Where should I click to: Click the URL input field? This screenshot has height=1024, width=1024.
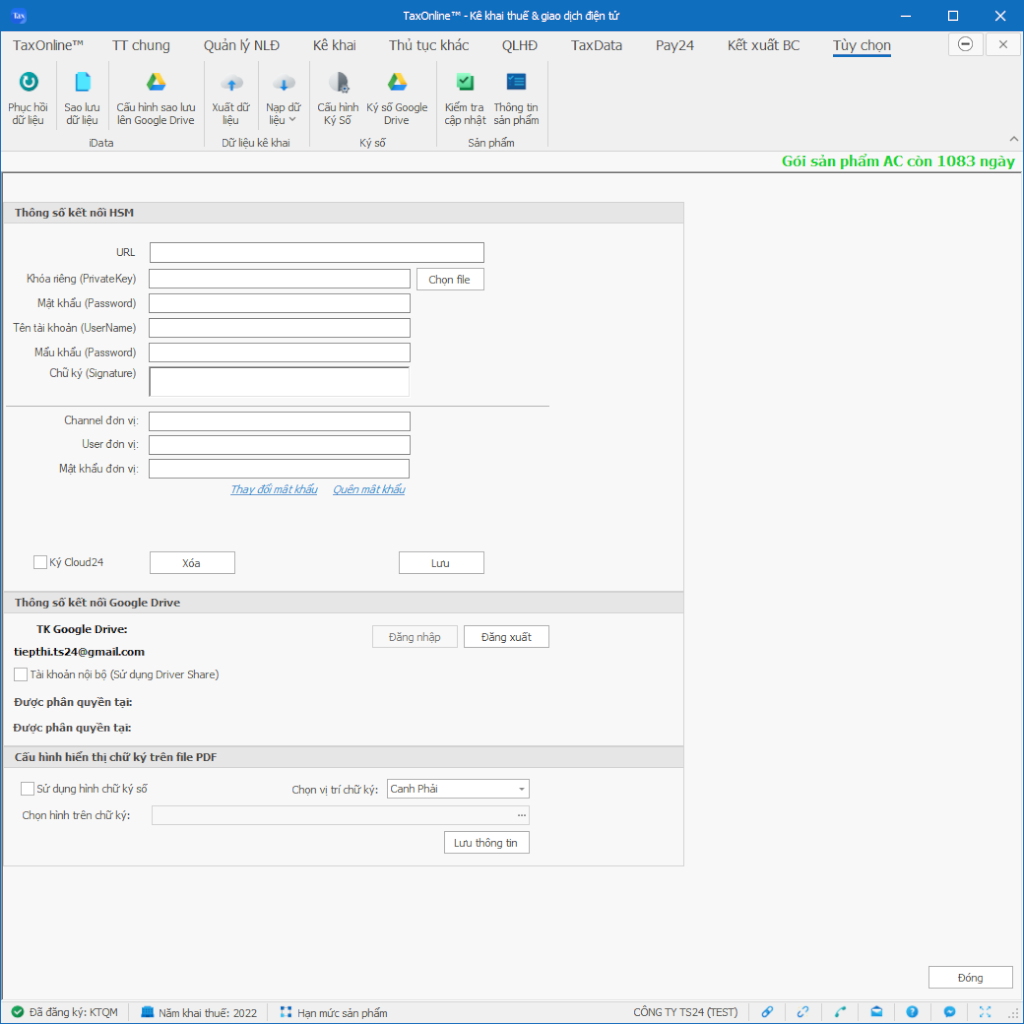click(x=316, y=252)
